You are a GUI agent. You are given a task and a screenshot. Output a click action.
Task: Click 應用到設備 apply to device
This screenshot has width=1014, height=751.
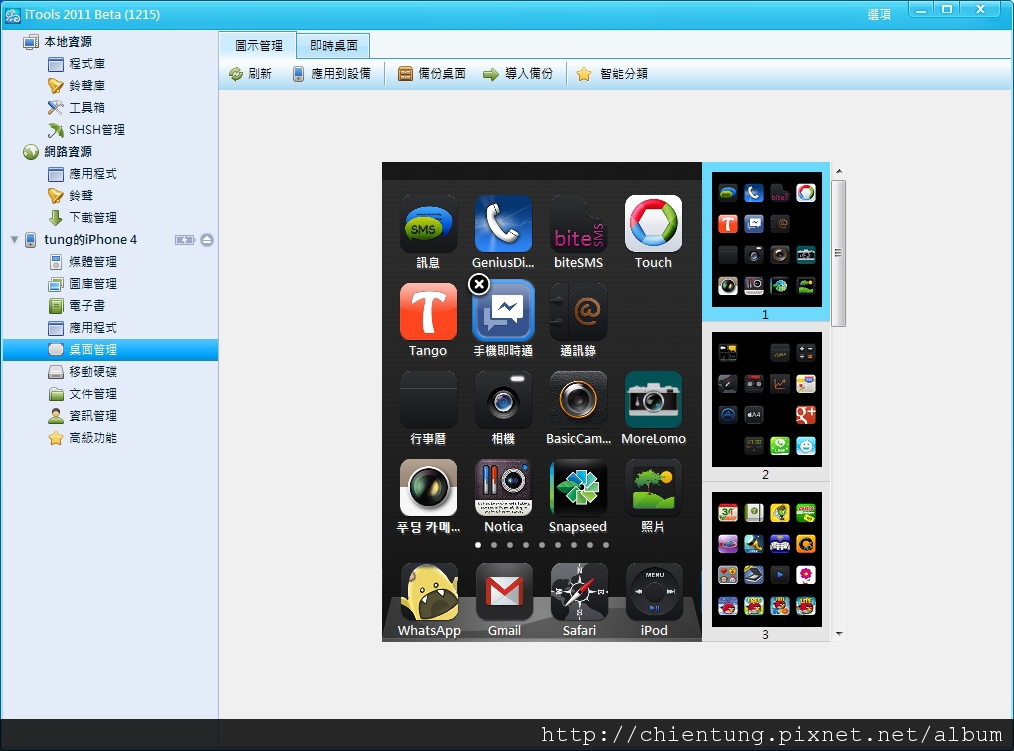pos(332,74)
